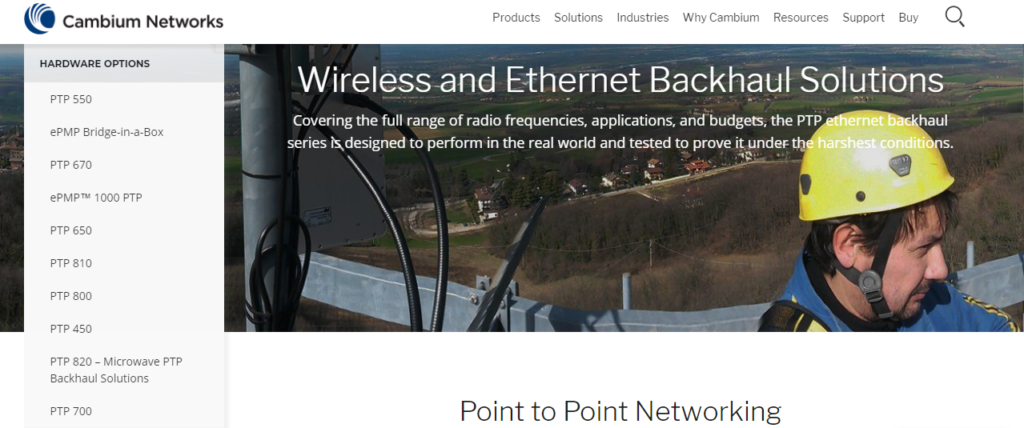
Task: Select PTP 450 in sidebar
Action: pyautogui.click(x=71, y=328)
